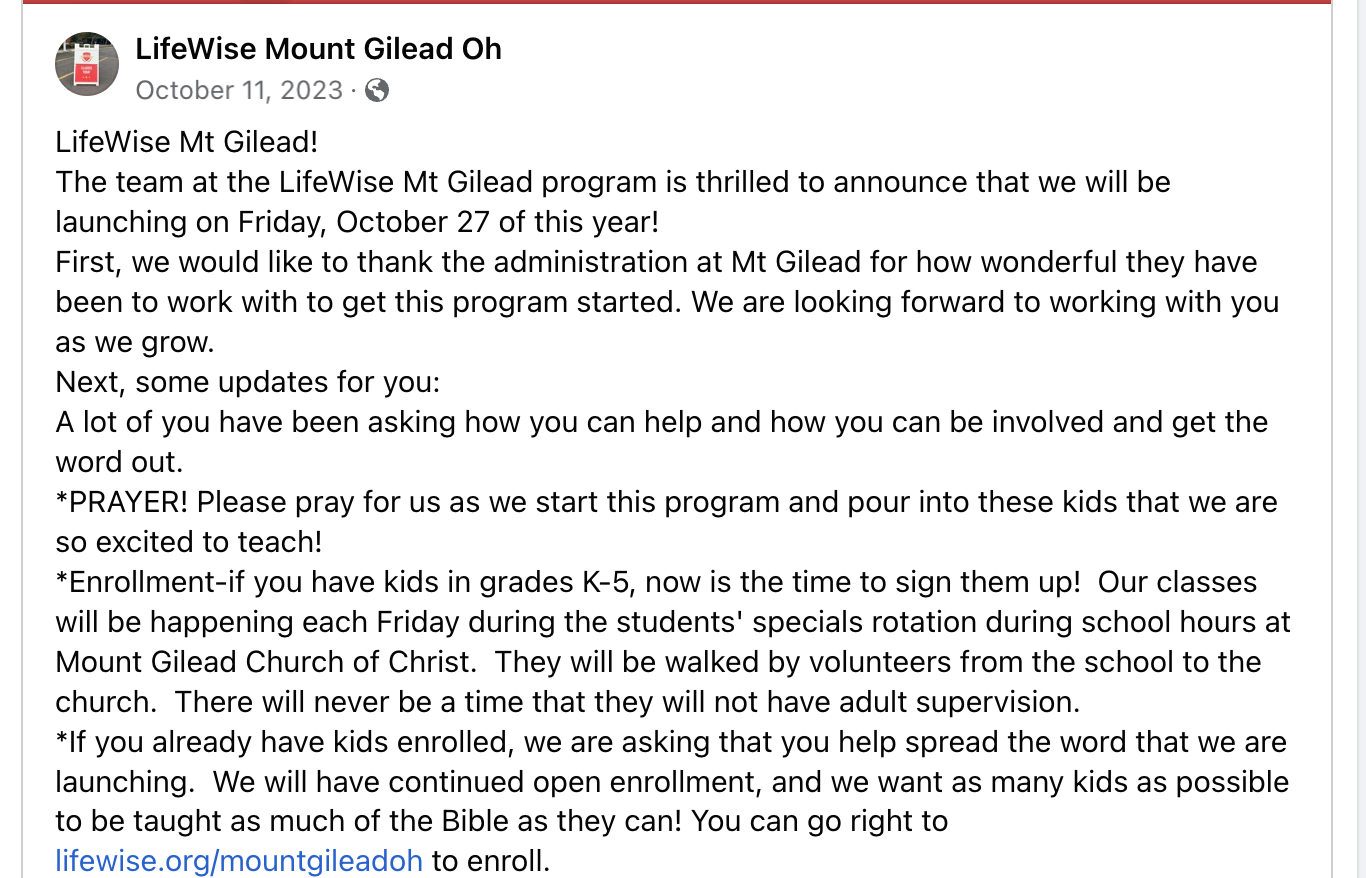Click the 'Next, some updates for you:' line
Screen dimensions: 1366x878
coord(247,382)
